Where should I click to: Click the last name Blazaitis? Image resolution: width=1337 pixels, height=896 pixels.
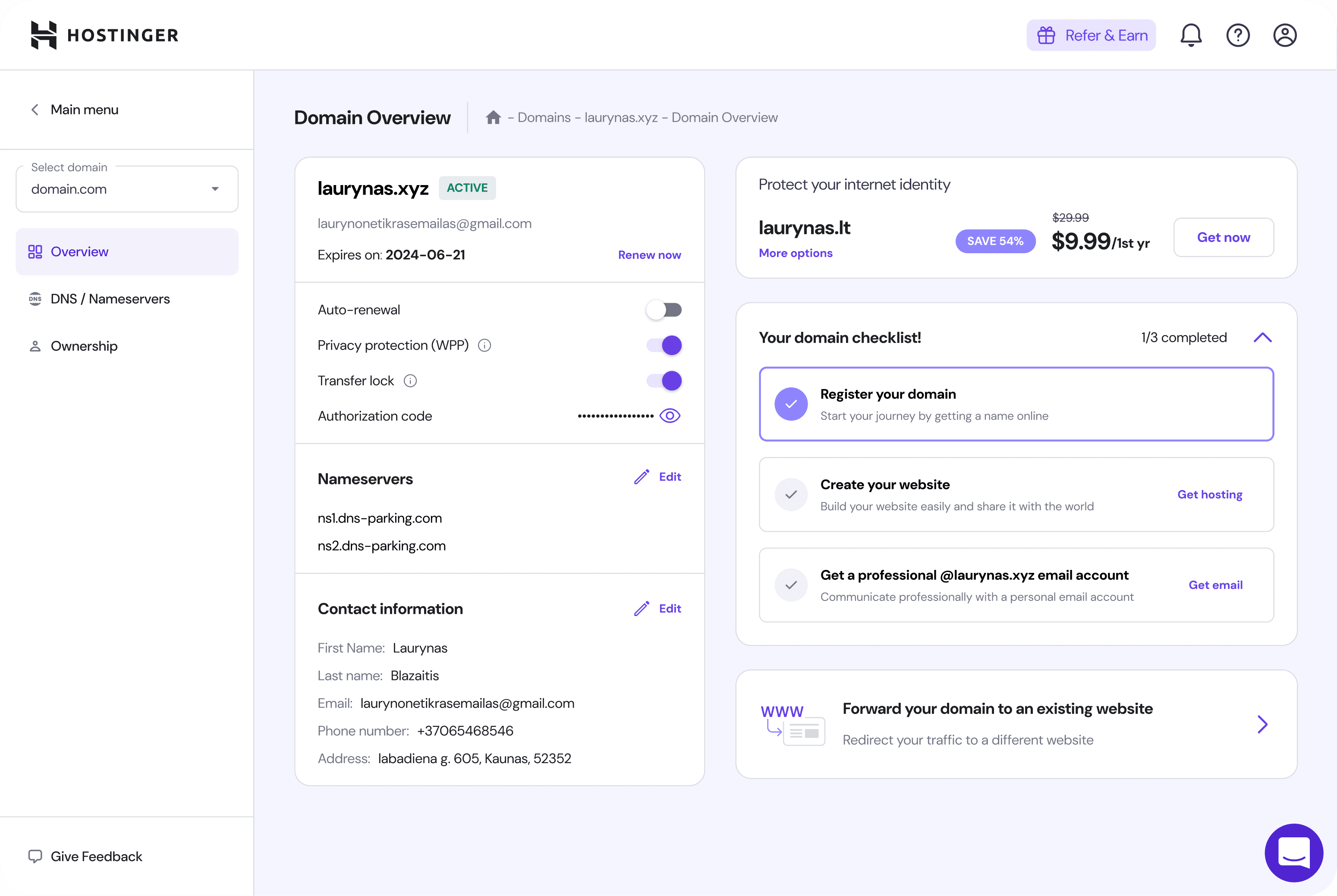click(415, 676)
